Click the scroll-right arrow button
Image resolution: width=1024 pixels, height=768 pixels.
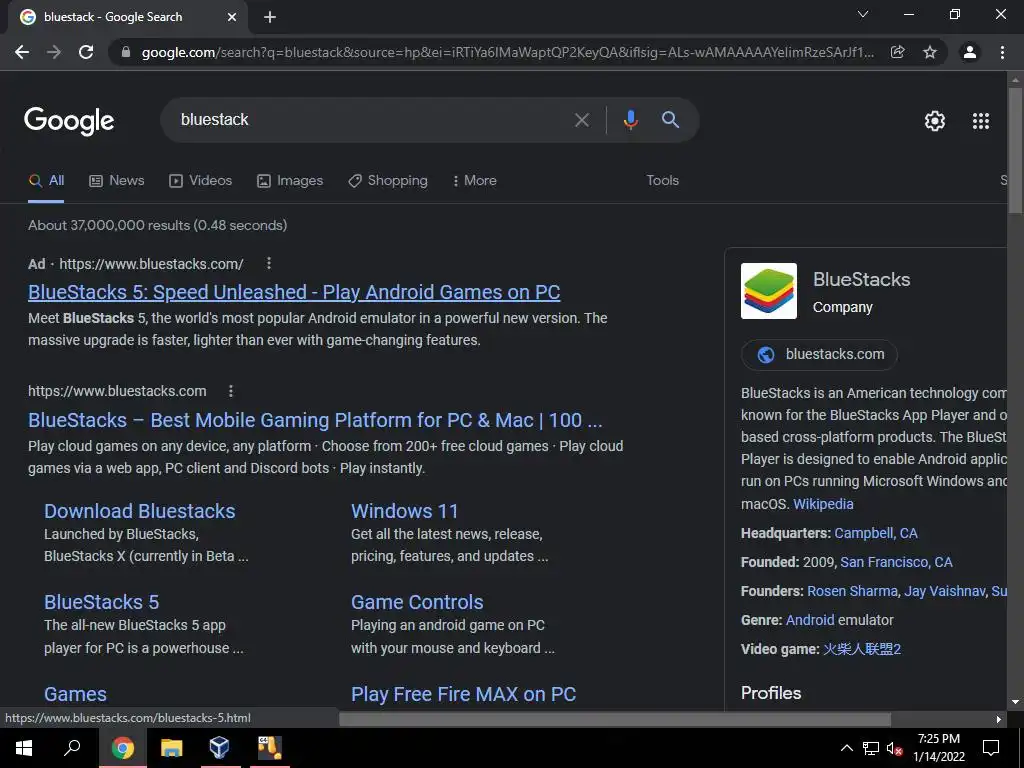point(999,719)
